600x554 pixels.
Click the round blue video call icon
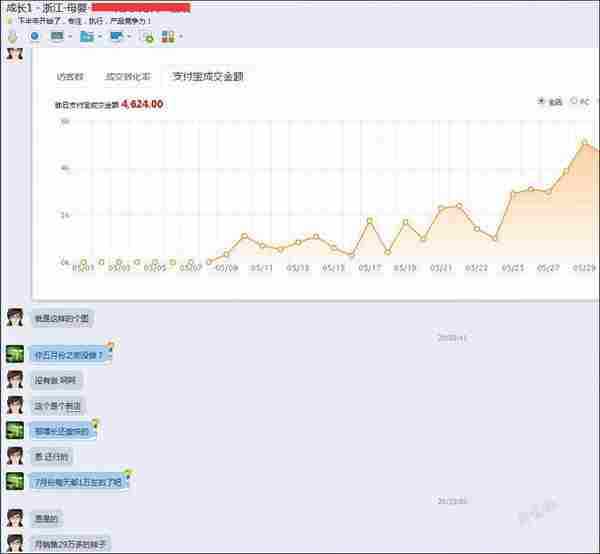pos(35,37)
